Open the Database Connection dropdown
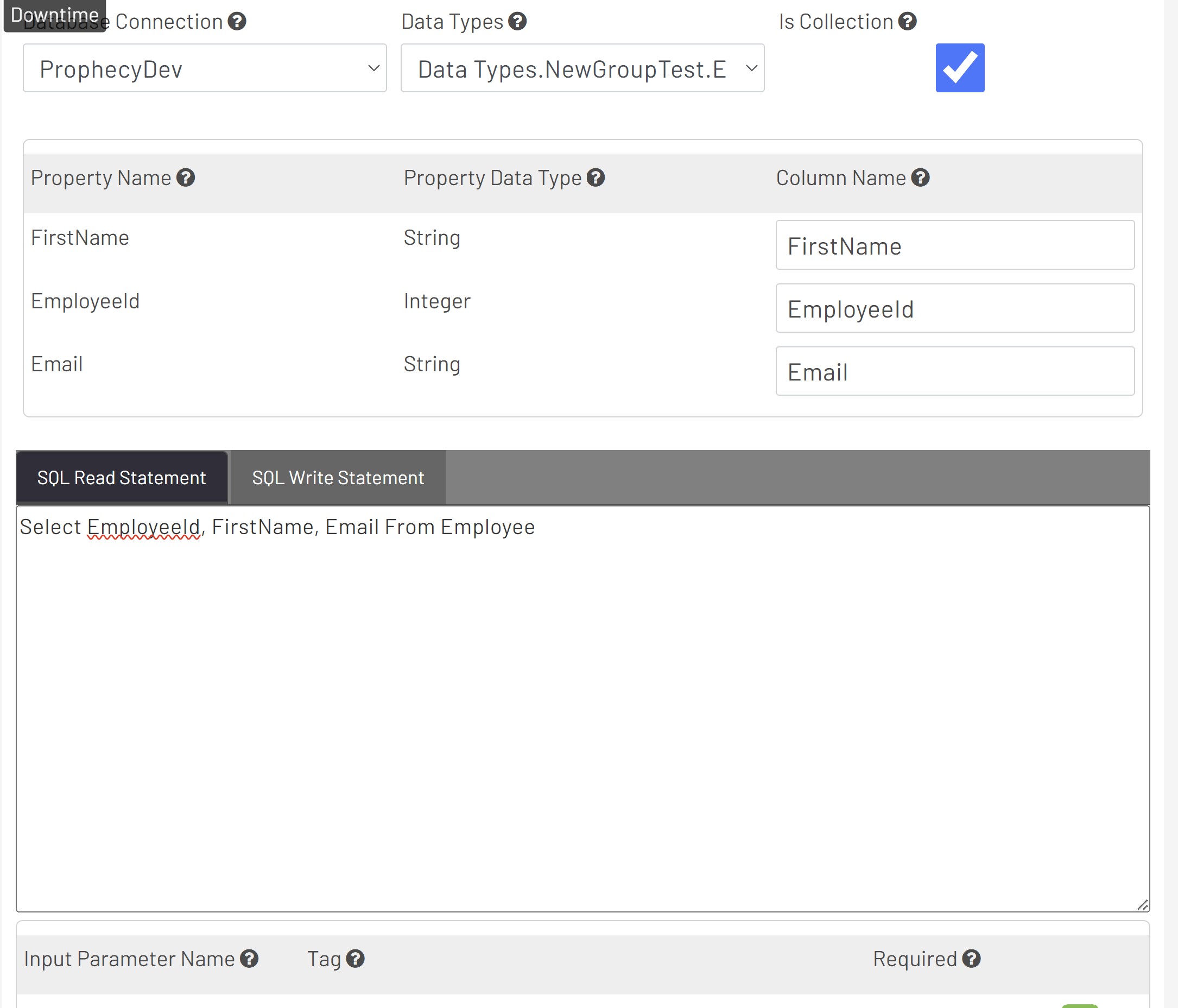1178x1008 pixels. click(x=205, y=68)
